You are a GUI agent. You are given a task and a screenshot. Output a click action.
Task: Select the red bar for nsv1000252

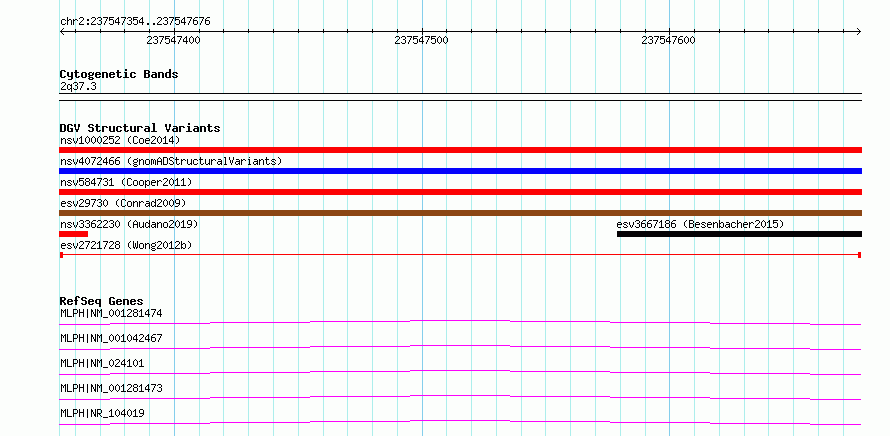coord(460,150)
